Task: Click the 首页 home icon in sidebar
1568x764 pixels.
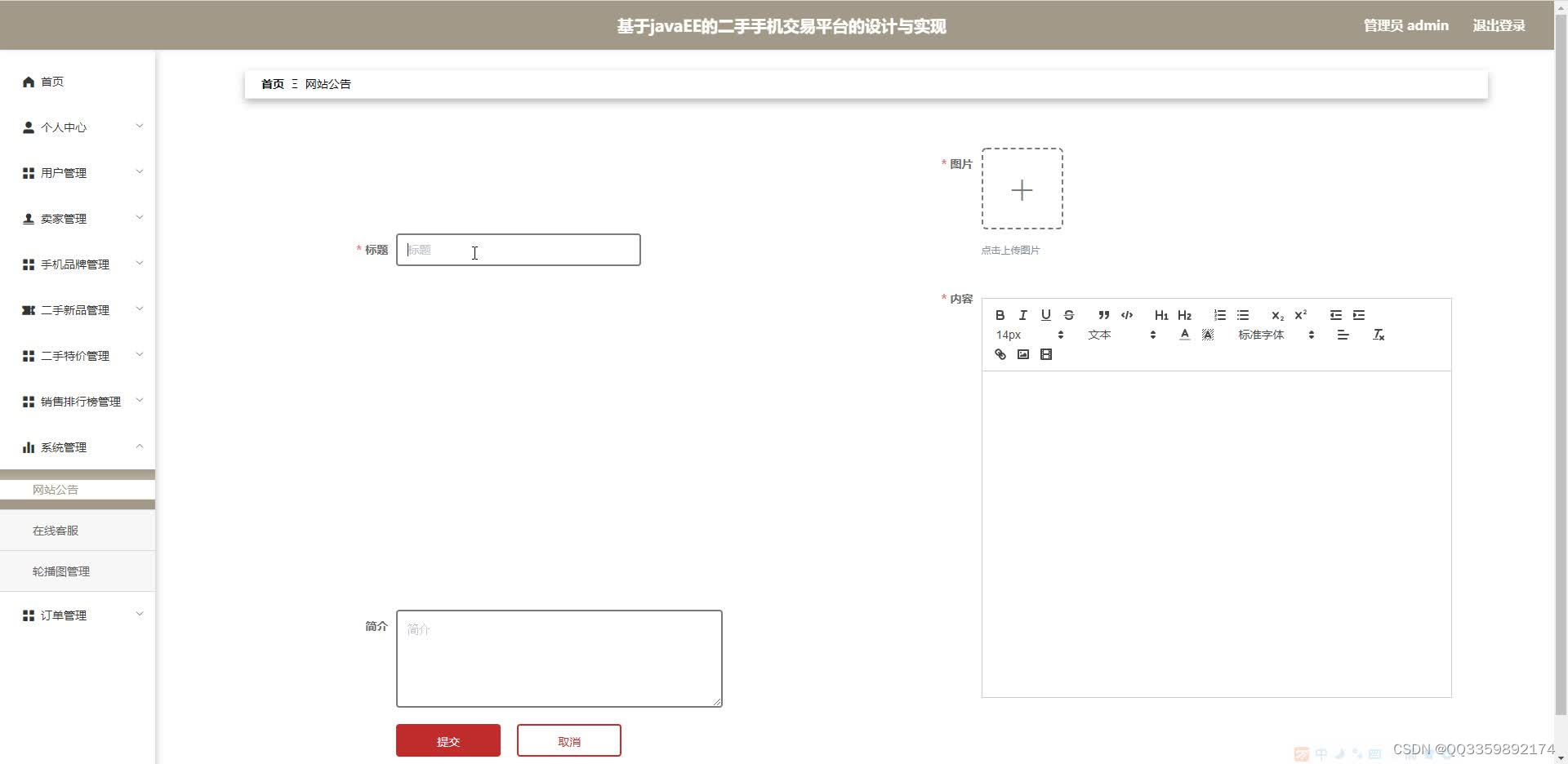Action: point(29,82)
